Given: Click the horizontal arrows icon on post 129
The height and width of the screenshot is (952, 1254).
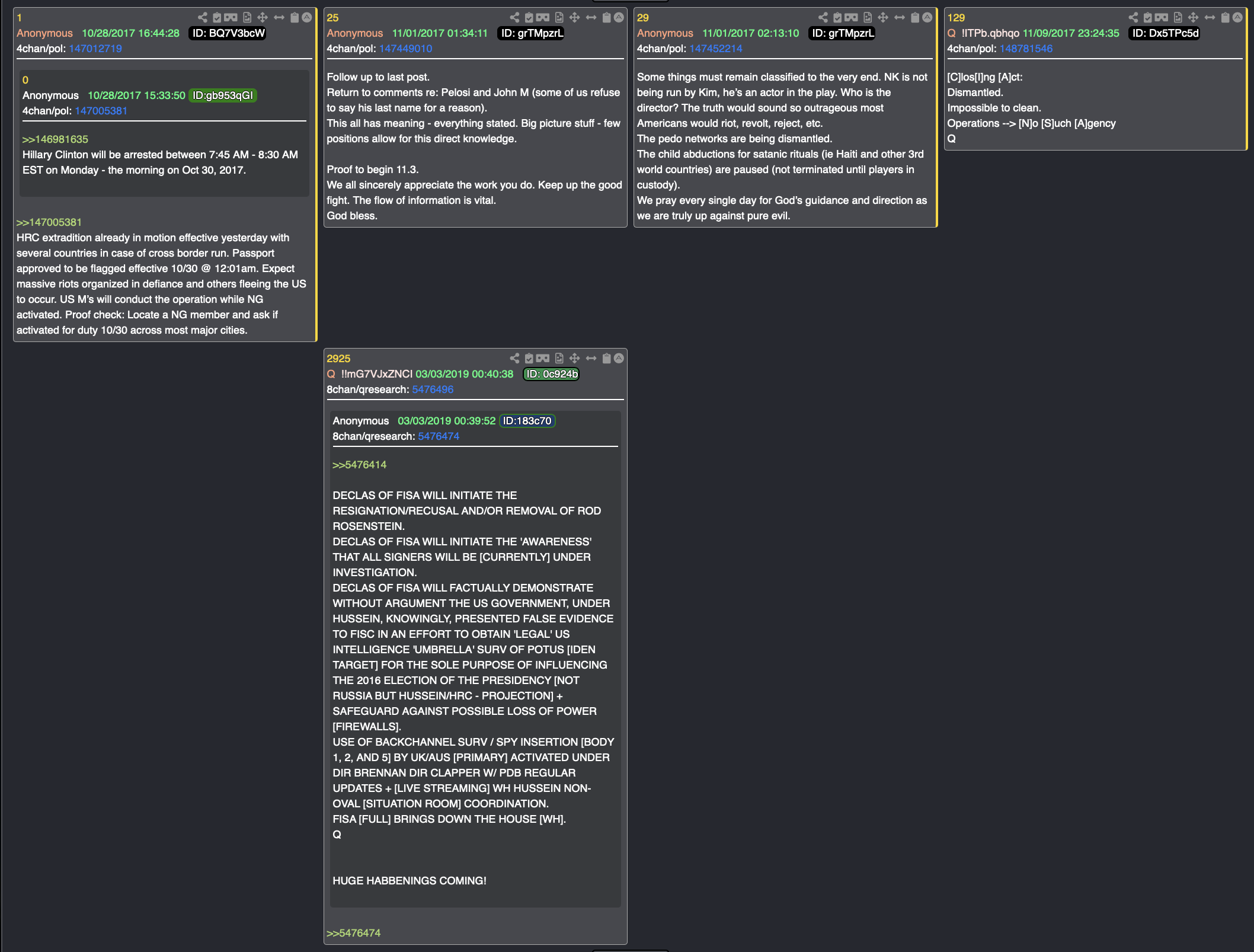Looking at the screenshot, I should coord(1210,18).
